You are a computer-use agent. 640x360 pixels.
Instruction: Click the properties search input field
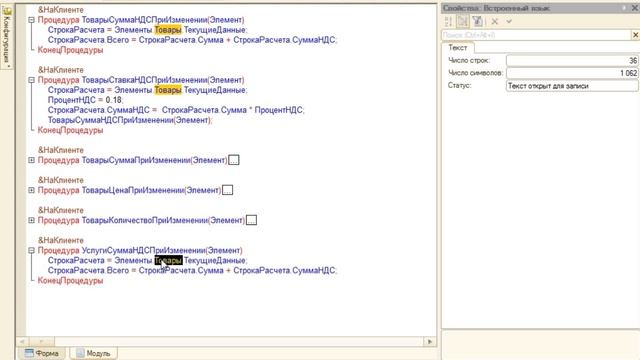(x=536, y=35)
